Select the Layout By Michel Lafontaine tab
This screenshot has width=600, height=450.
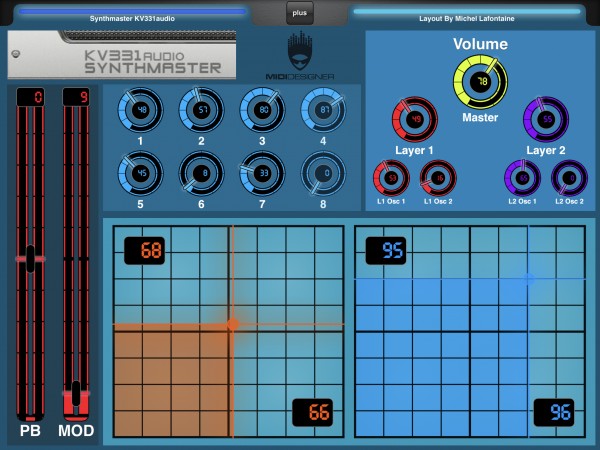466,15
